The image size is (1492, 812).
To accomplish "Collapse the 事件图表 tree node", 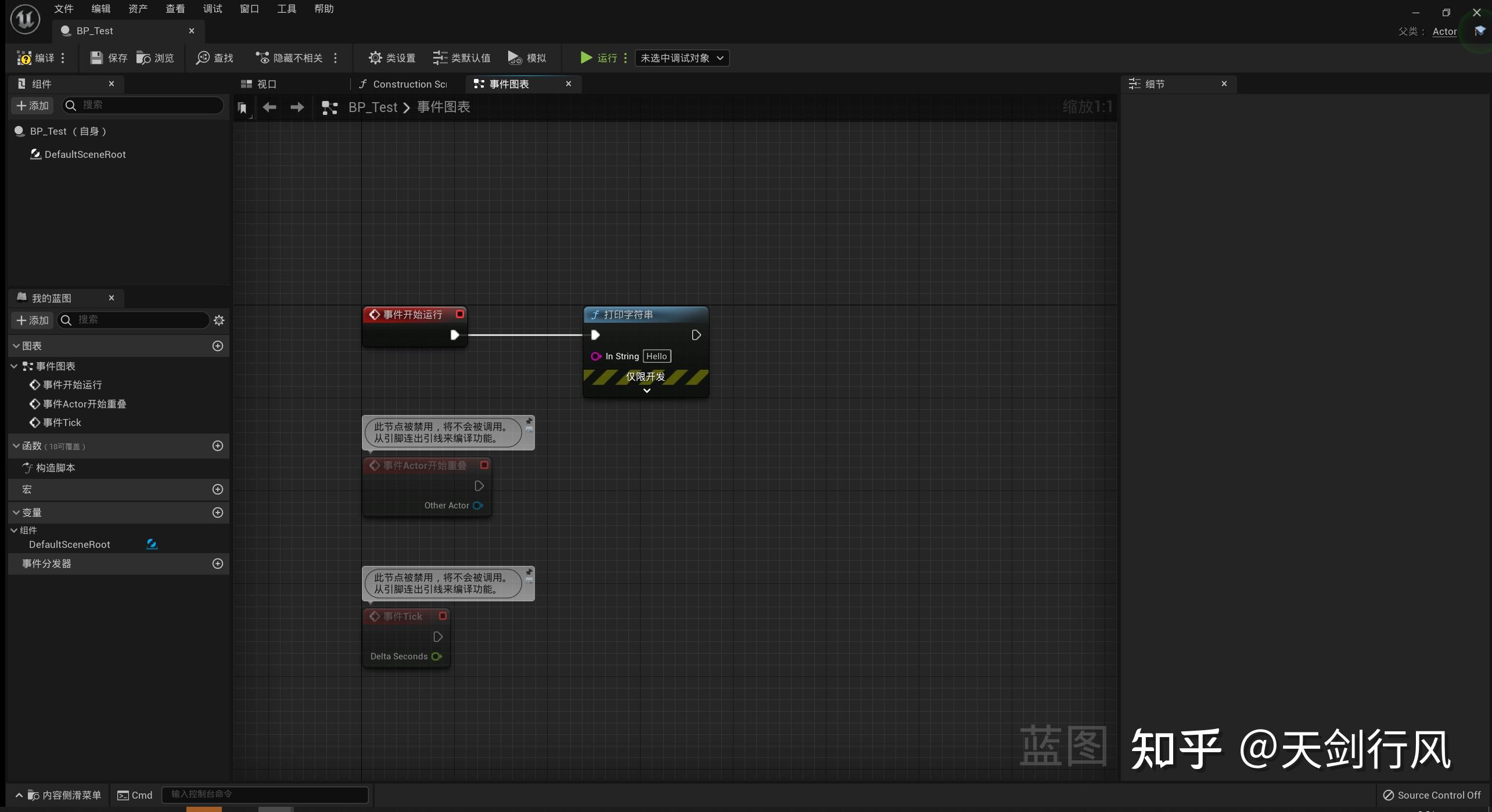I will 14,366.
